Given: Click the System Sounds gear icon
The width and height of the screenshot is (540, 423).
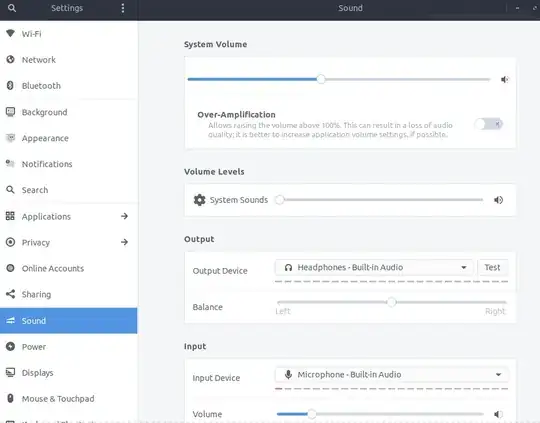Looking at the screenshot, I should pos(199,200).
